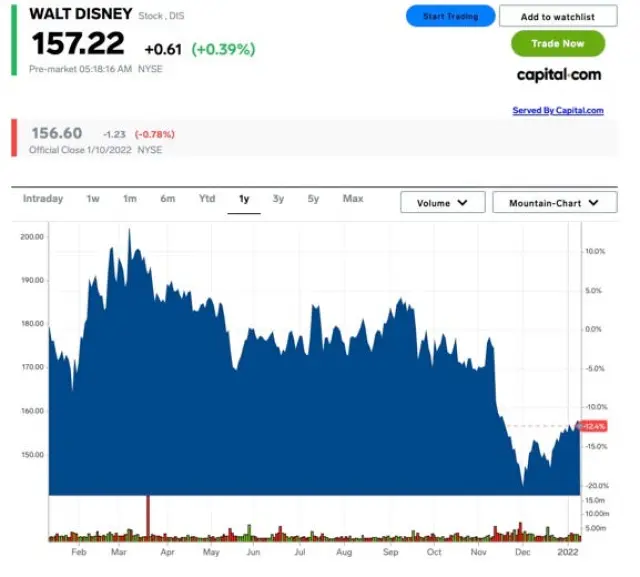This screenshot has height=577, width=640.
Task: Click the Start Trading button
Action: click(x=450, y=16)
